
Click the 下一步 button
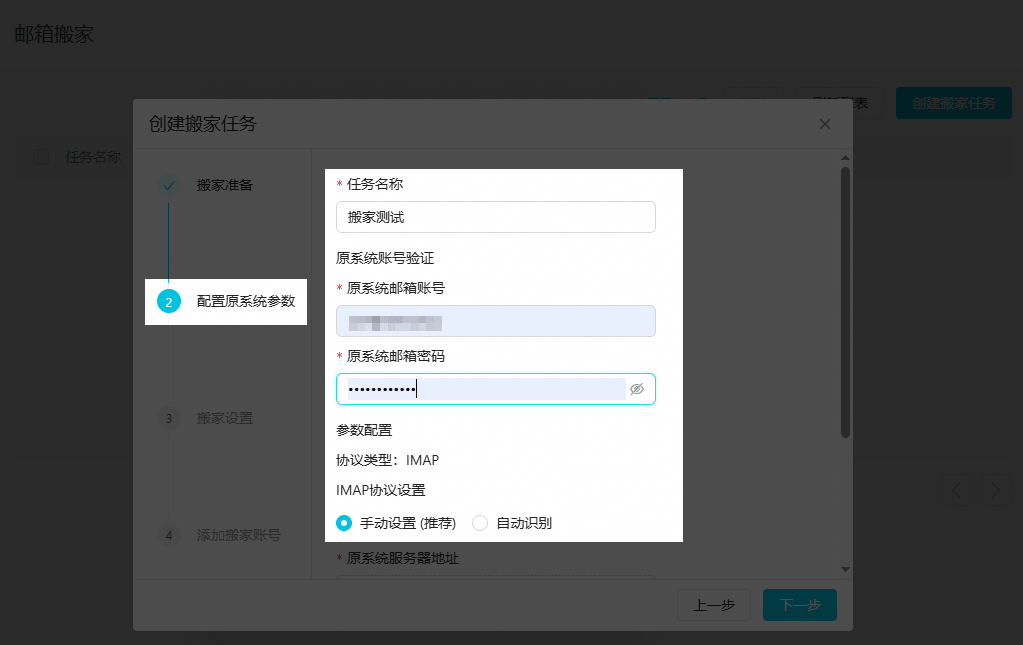(x=799, y=605)
